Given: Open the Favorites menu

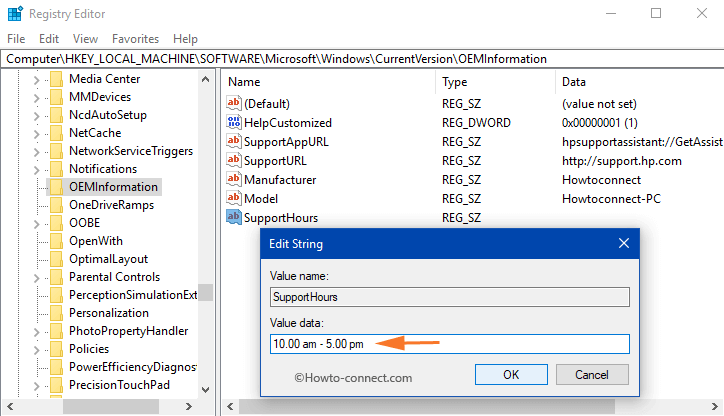Looking at the screenshot, I should (135, 39).
